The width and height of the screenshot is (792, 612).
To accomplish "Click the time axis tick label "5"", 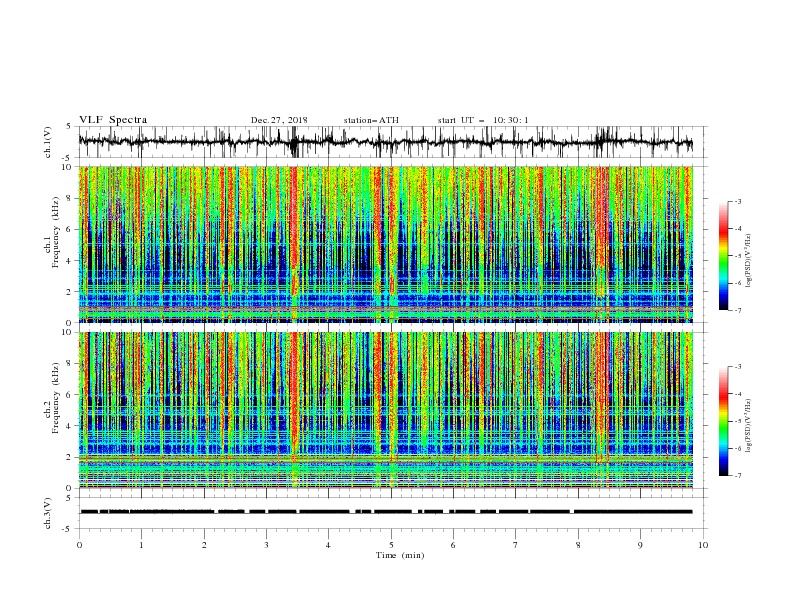I will point(391,545).
